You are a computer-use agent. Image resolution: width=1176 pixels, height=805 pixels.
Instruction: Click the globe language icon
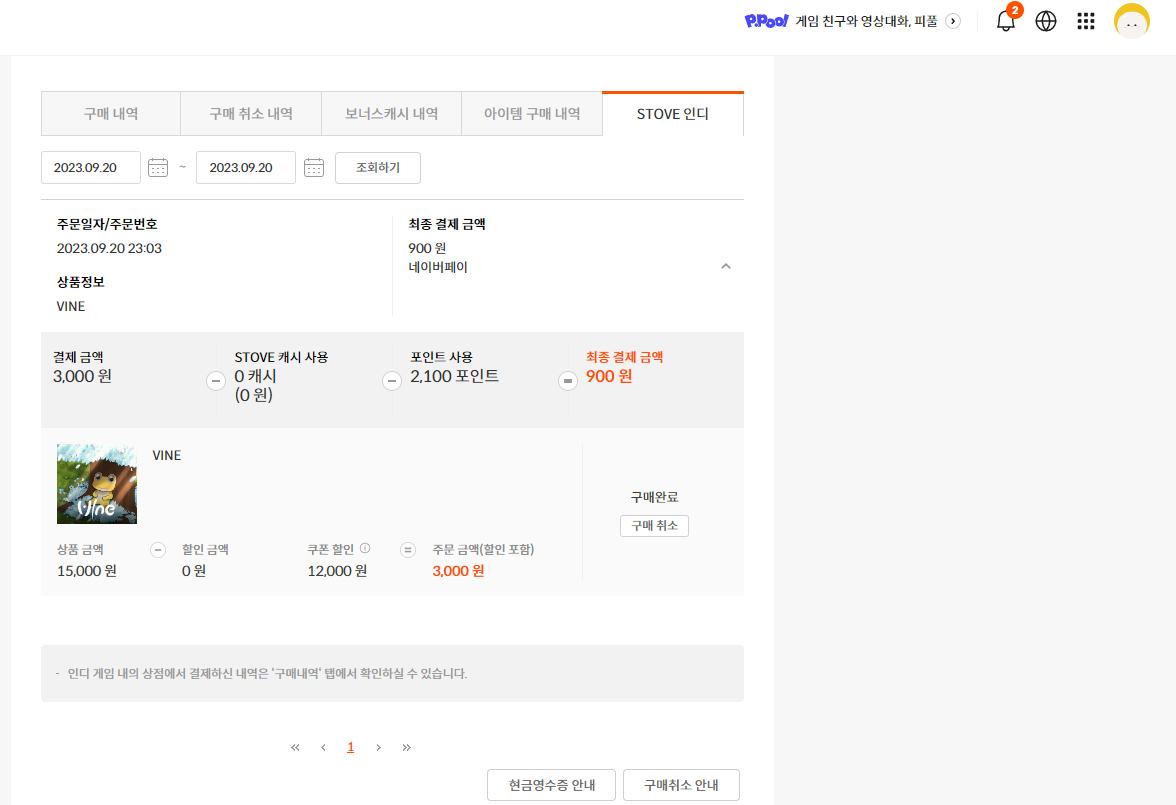point(1046,22)
